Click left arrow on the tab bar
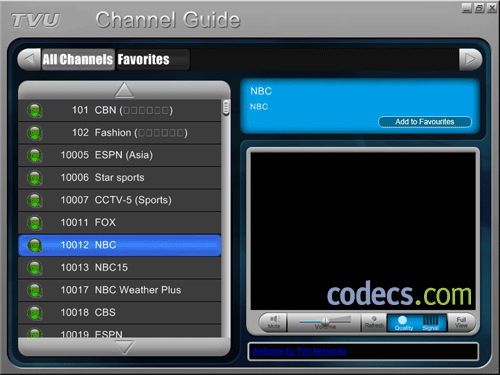Image resolution: width=500 pixels, height=375 pixels. pyautogui.click(x=29, y=59)
